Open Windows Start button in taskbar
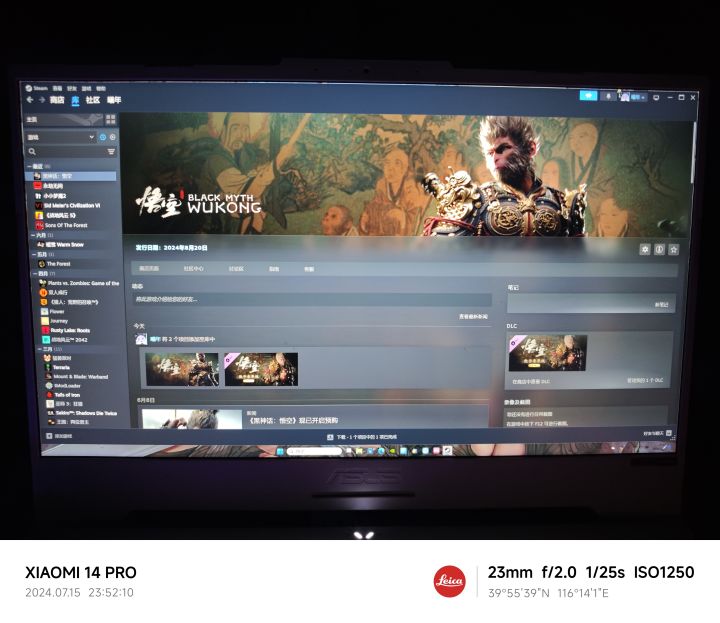Image resolution: width=720 pixels, height=623 pixels. coord(280,451)
